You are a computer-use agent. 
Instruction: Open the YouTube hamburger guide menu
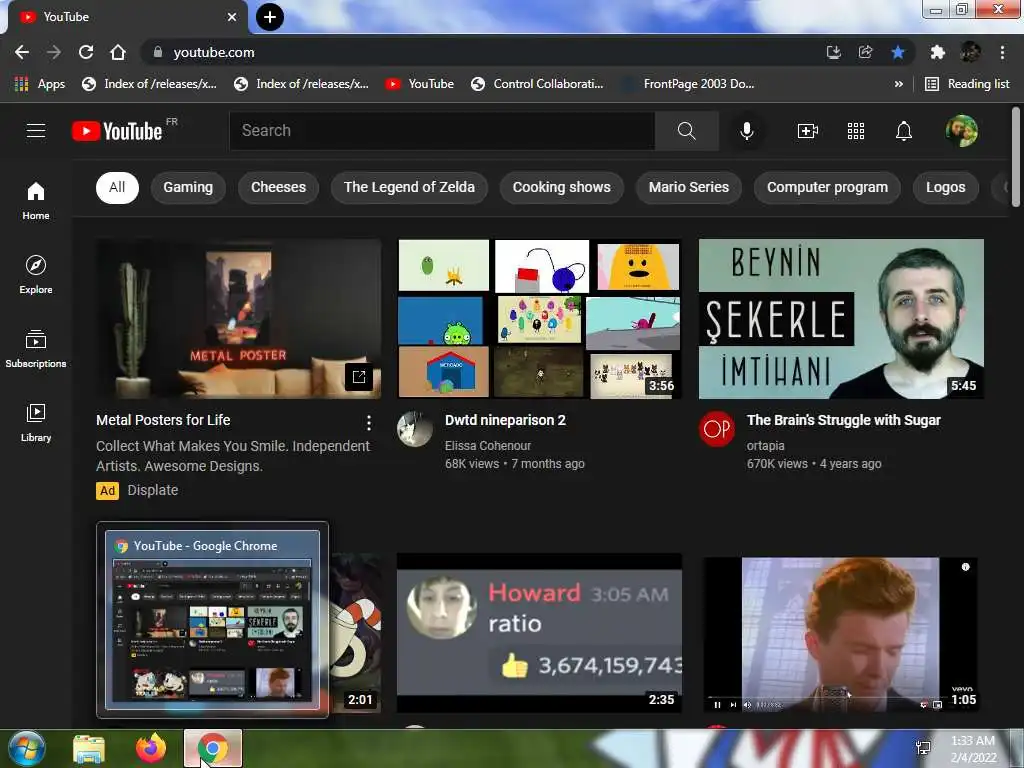coord(36,131)
